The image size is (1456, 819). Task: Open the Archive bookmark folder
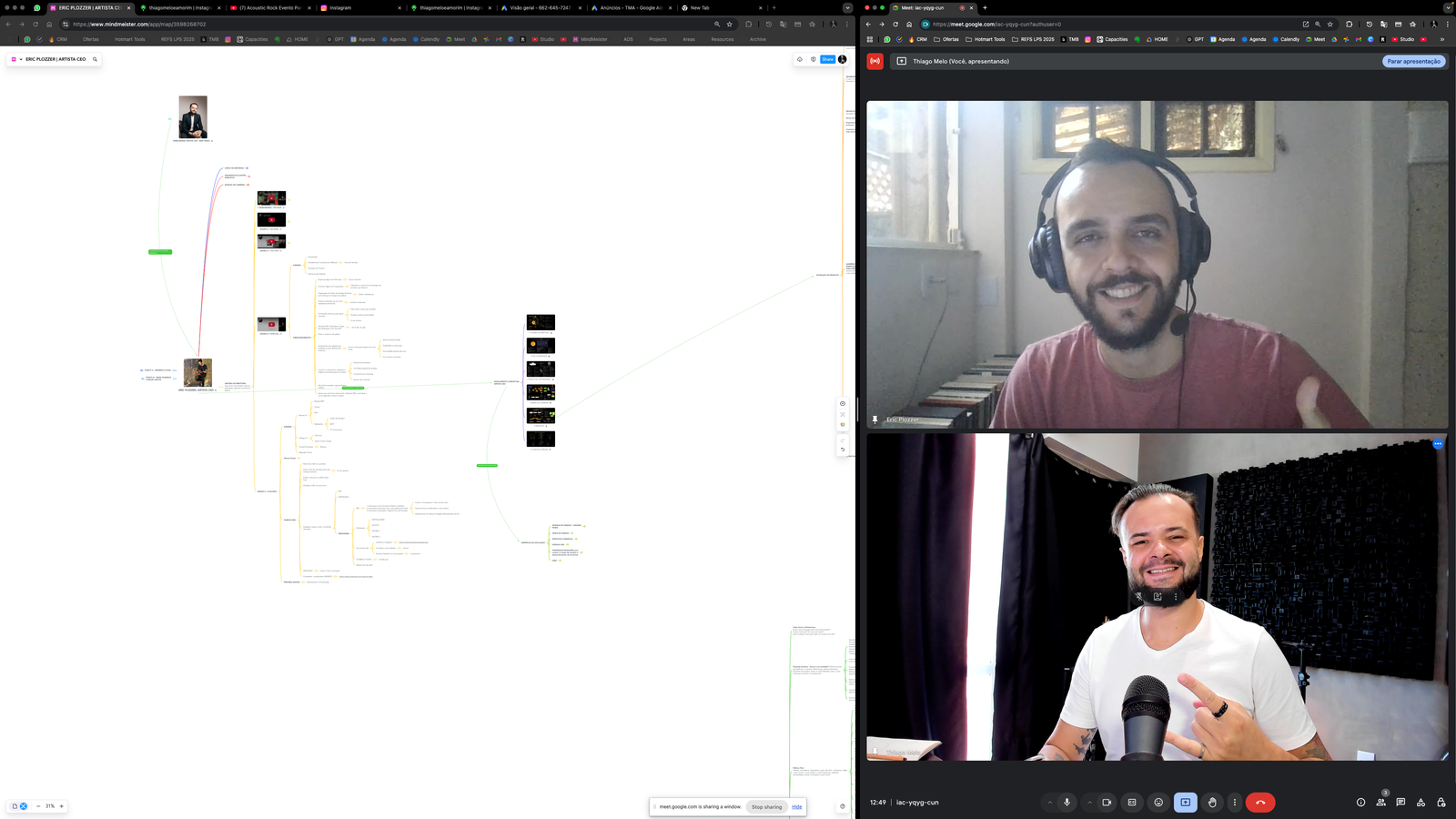[754, 39]
